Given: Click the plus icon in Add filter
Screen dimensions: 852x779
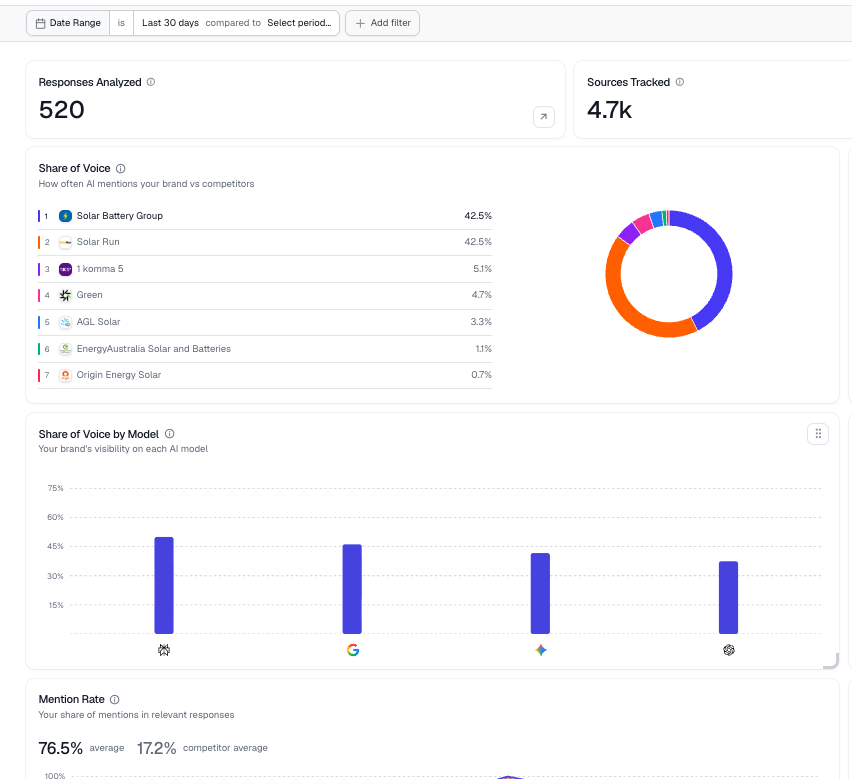Looking at the screenshot, I should click(x=360, y=23).
